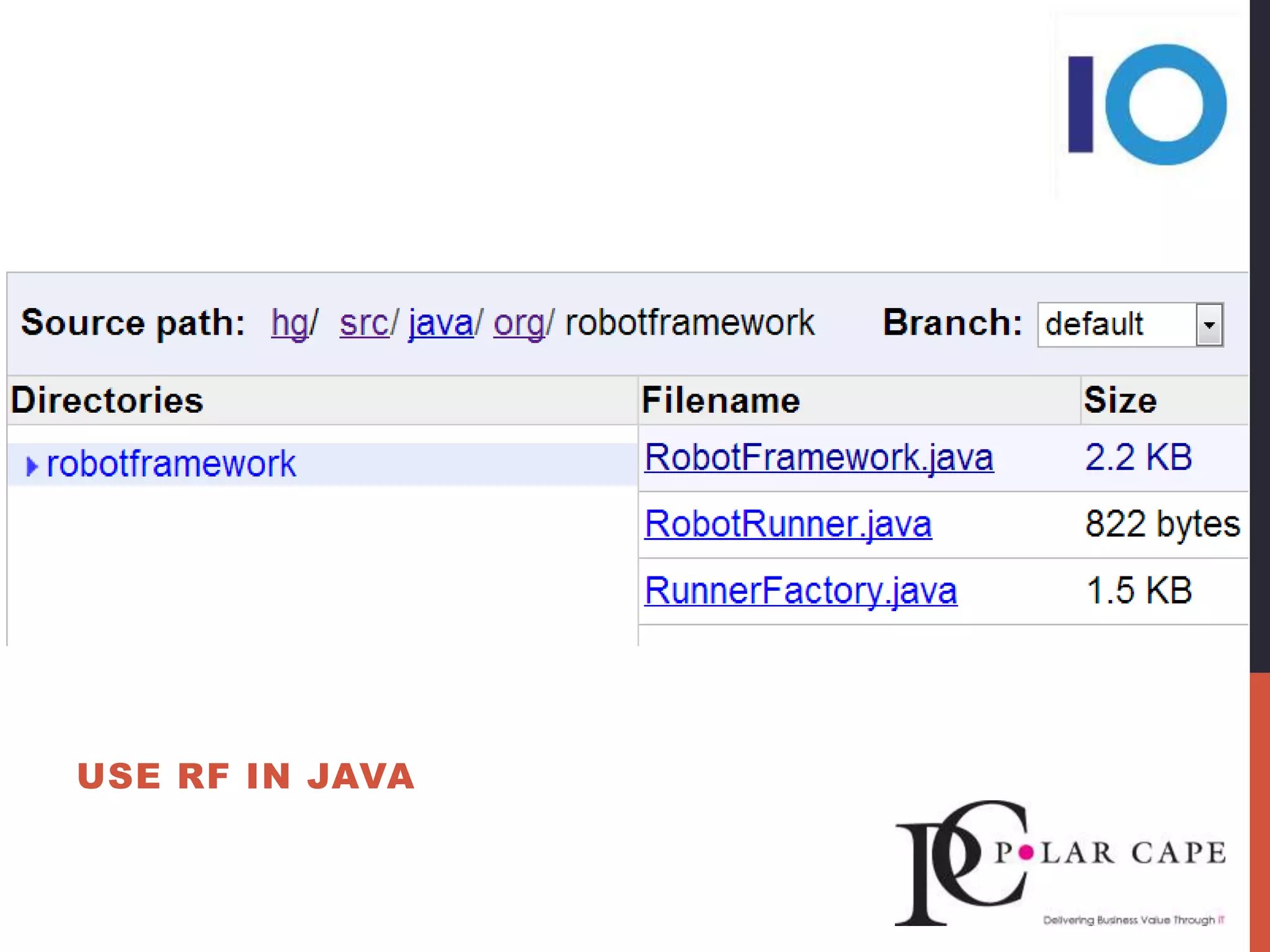Click the Filename column header
1270x952 pixels.
point(721,400)
